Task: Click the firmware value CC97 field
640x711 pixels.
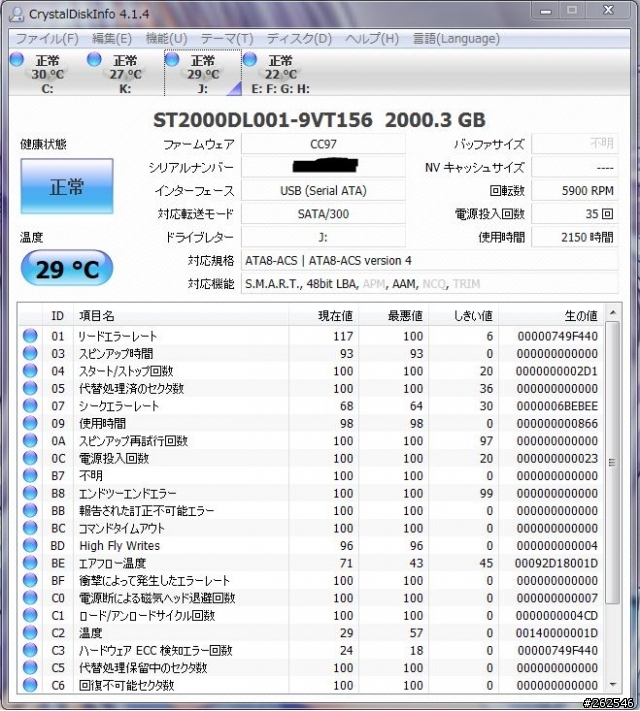Action: tap(323, 144)
